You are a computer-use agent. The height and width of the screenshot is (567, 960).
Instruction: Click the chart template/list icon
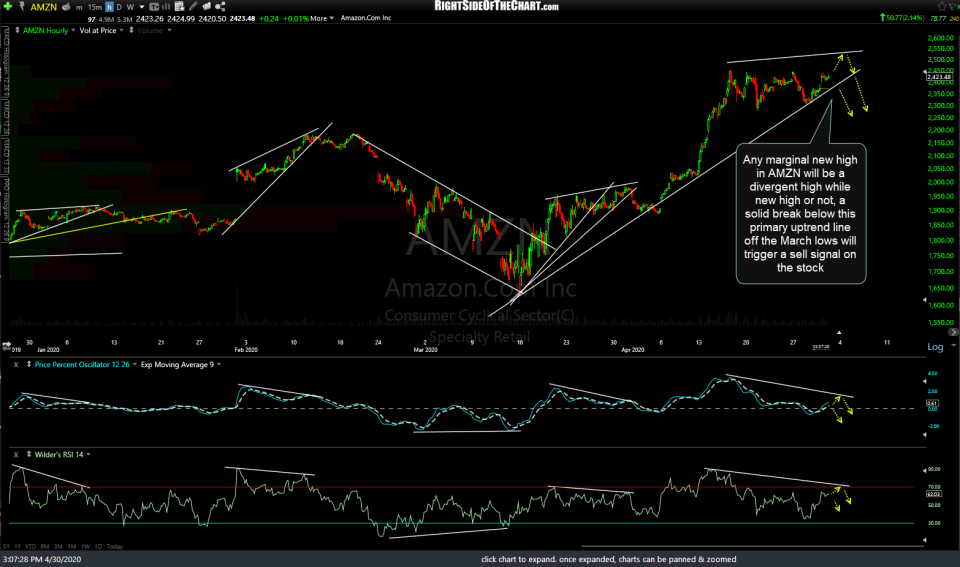(179, 7)
